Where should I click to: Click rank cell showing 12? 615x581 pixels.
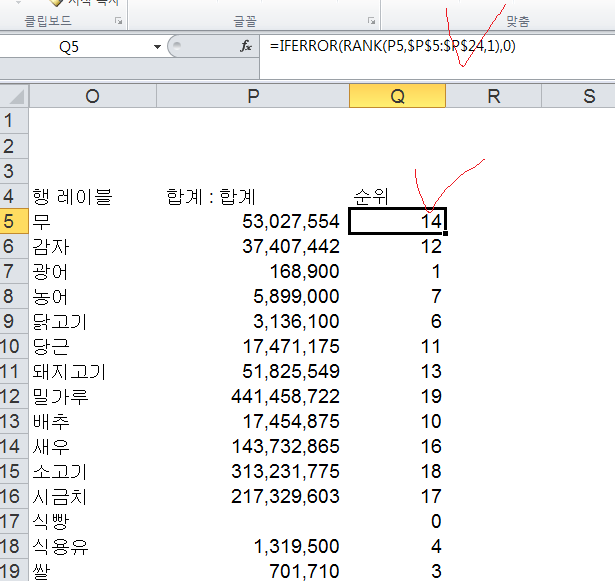(x=397, y=246)
